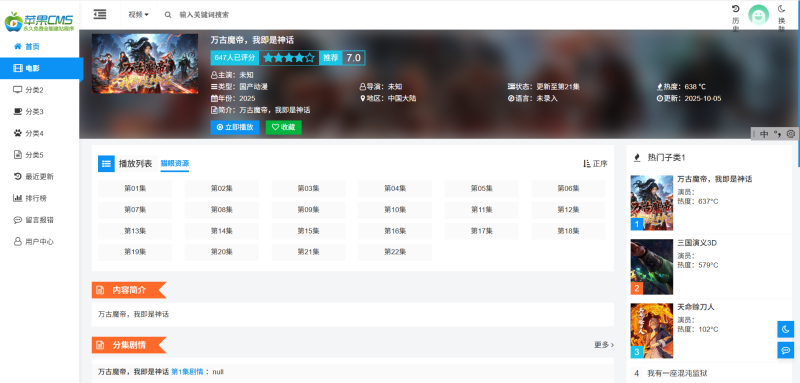Open 天命除刀人 title link
This screenshot has height=383, width=800.
pos(695,307)
